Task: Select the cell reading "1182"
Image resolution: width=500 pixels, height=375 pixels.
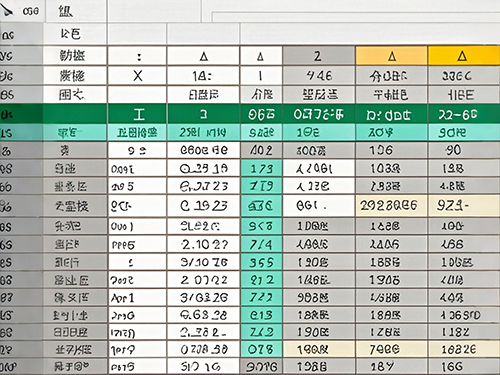Action: [464, 332]
